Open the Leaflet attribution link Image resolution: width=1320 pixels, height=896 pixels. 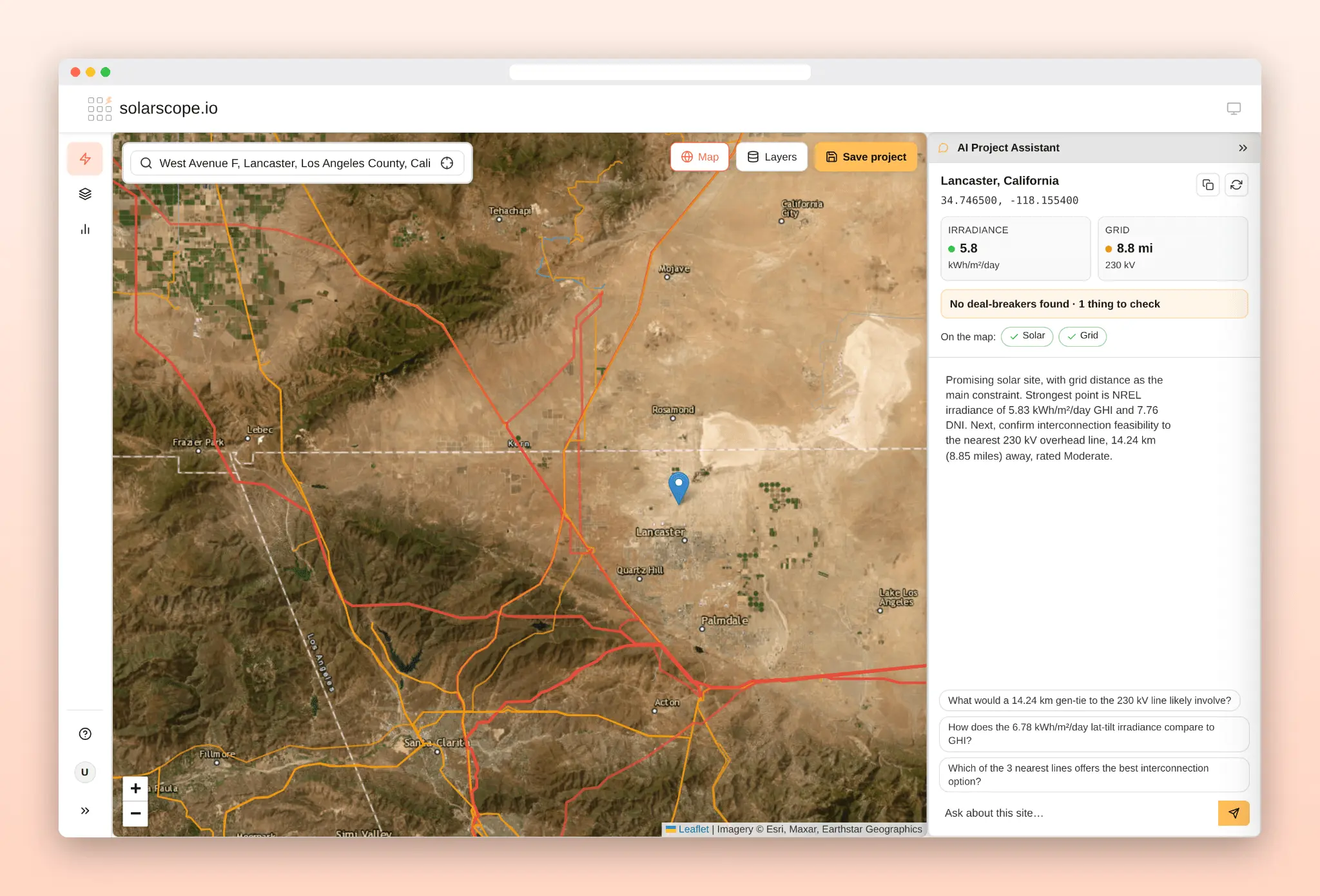click(694, 829)
